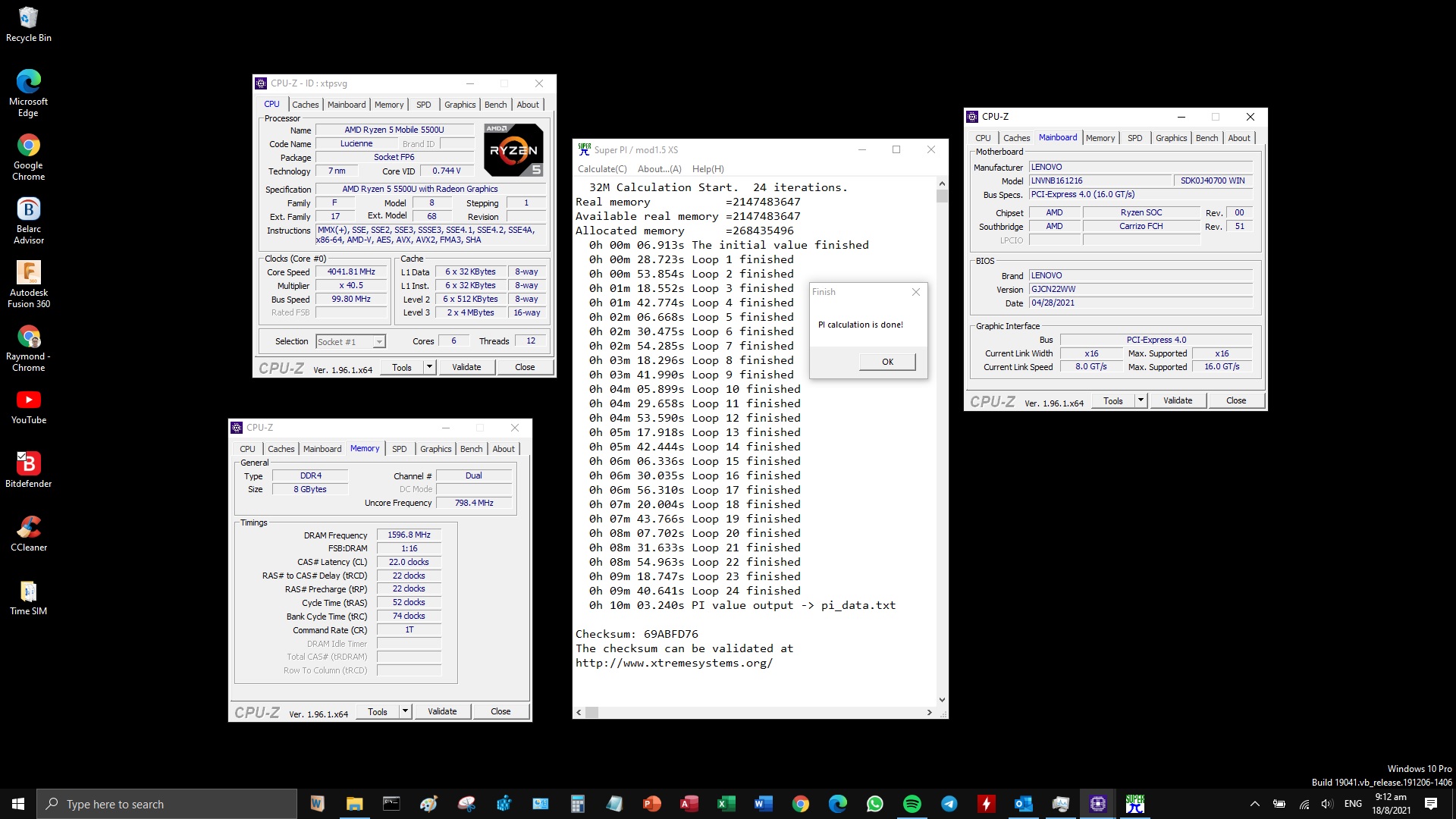Open Tools dropdown arrow in CPU-Z CPU window

point(429,367)
